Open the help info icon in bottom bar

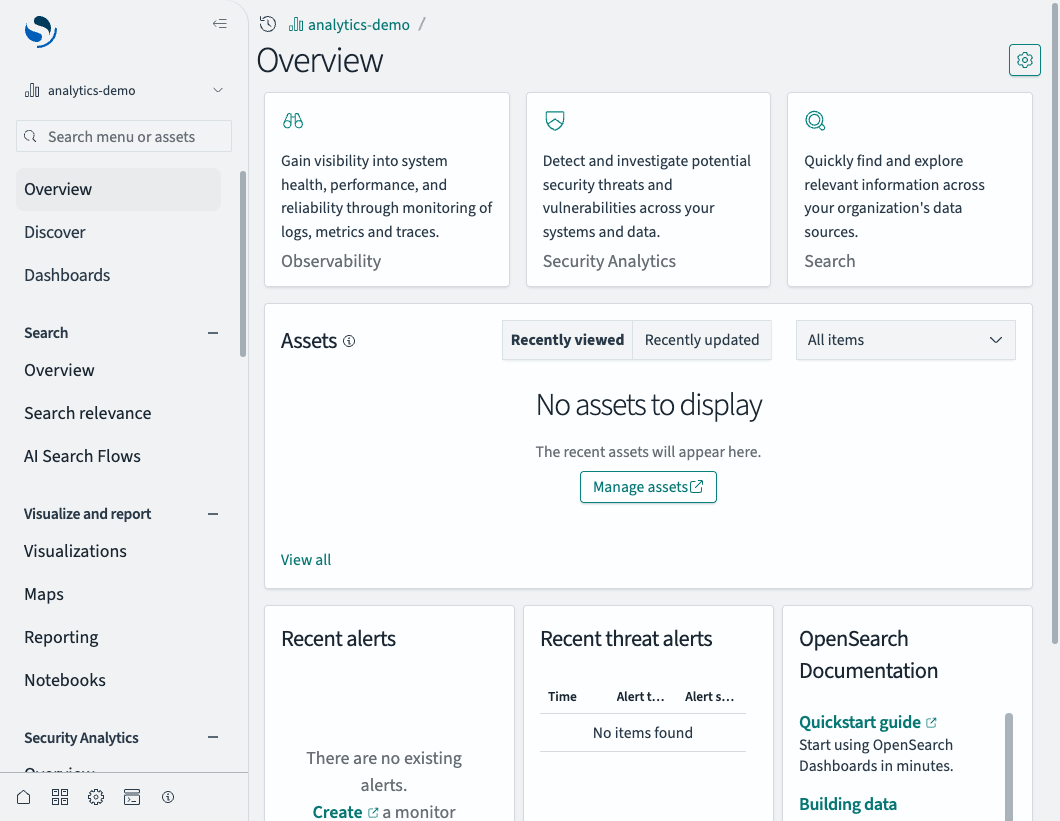coord(168,797)
